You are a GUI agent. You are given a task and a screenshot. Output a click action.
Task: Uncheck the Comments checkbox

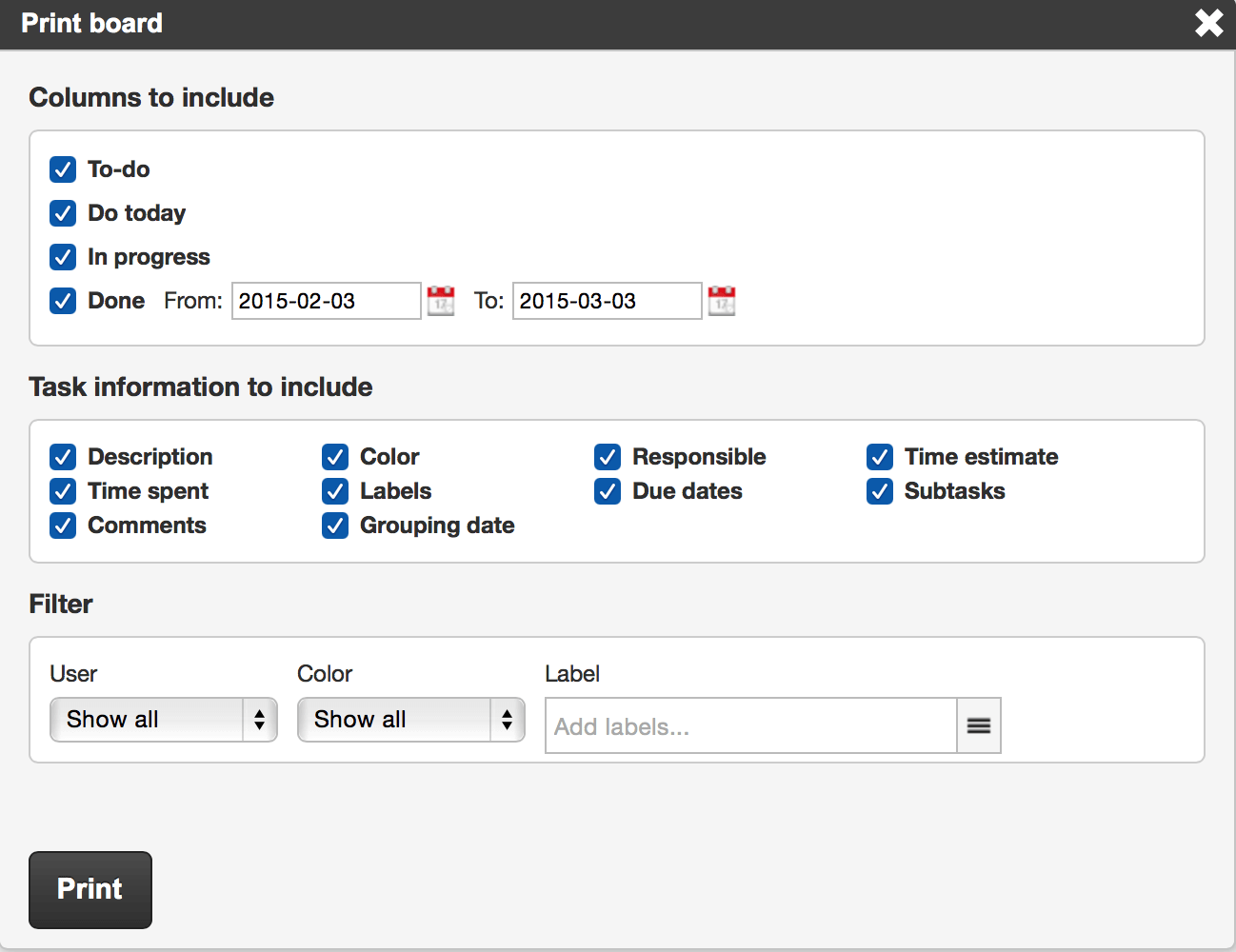[x=63, y=526]
